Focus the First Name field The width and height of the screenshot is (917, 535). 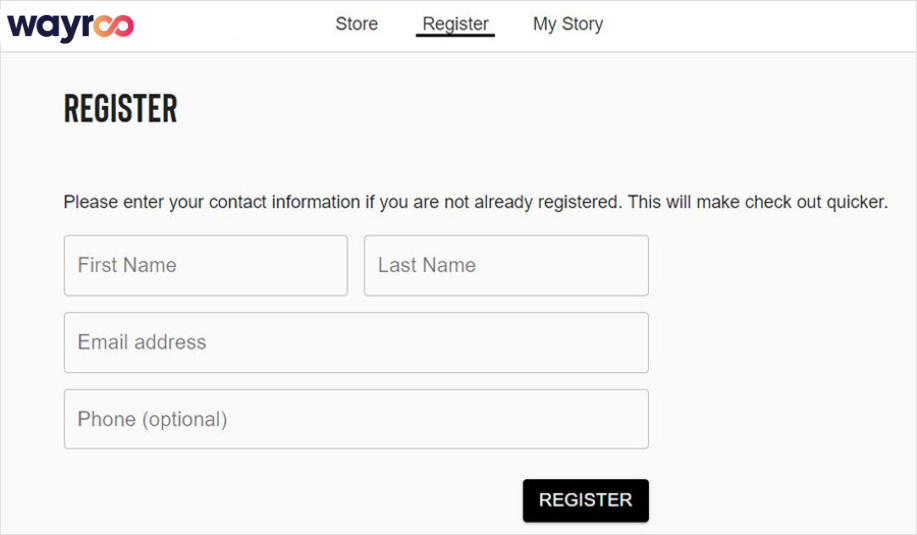pos(206,265)
